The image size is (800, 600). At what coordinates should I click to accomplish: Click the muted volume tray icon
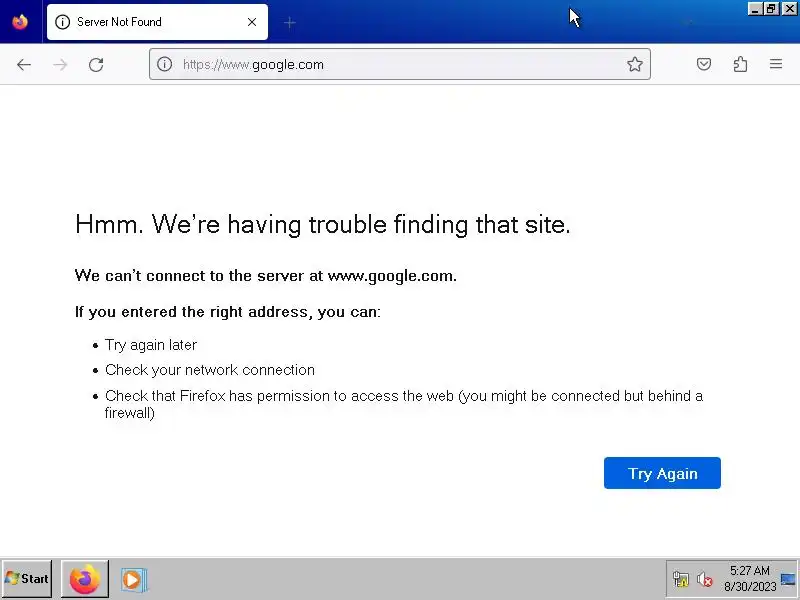tap(704, 579)
